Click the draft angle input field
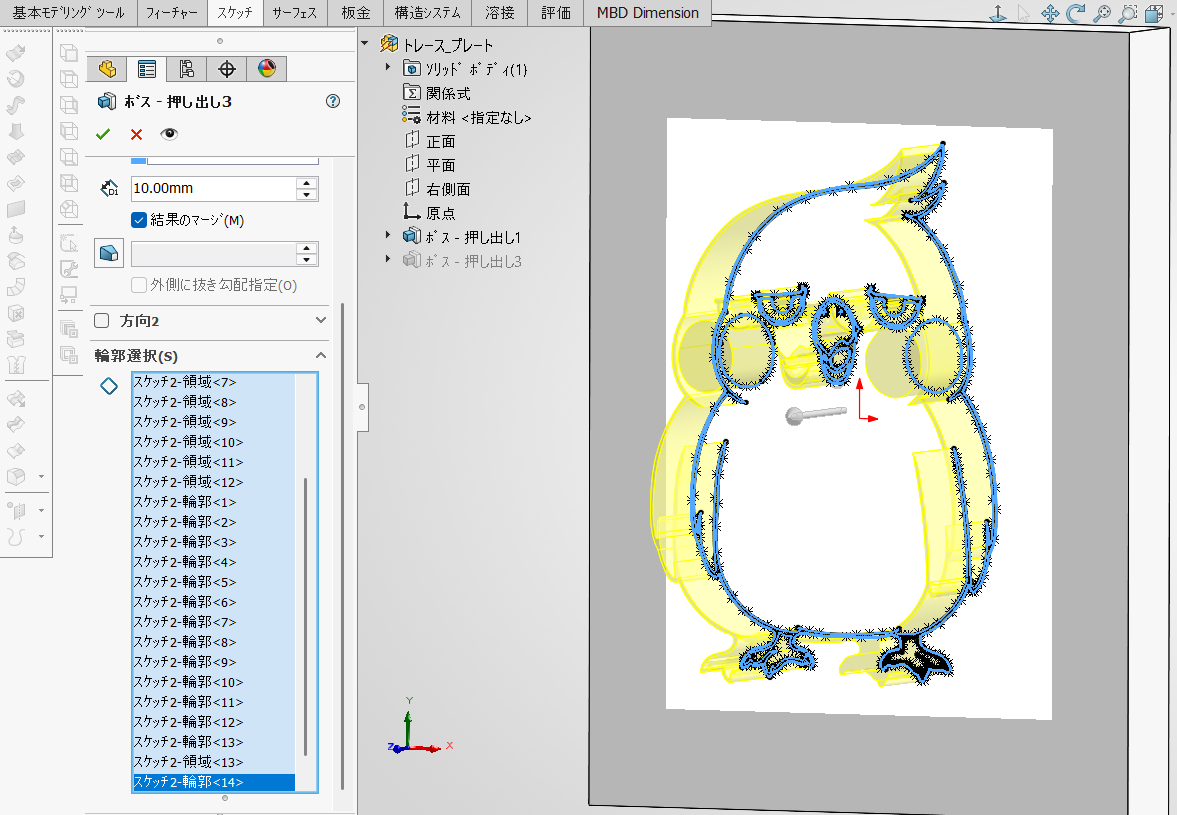This screenshot has width=1177, height=815. 213,254
